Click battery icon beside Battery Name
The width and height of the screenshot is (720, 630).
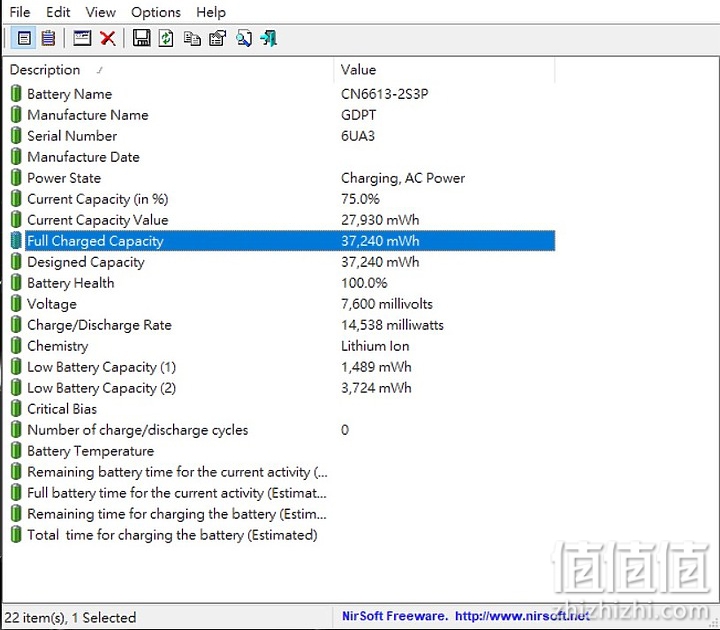pos(16,94)
